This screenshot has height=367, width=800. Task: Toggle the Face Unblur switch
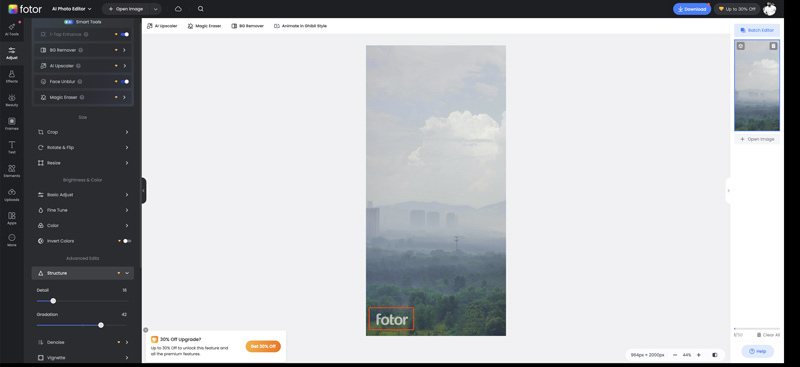[125, 81]
